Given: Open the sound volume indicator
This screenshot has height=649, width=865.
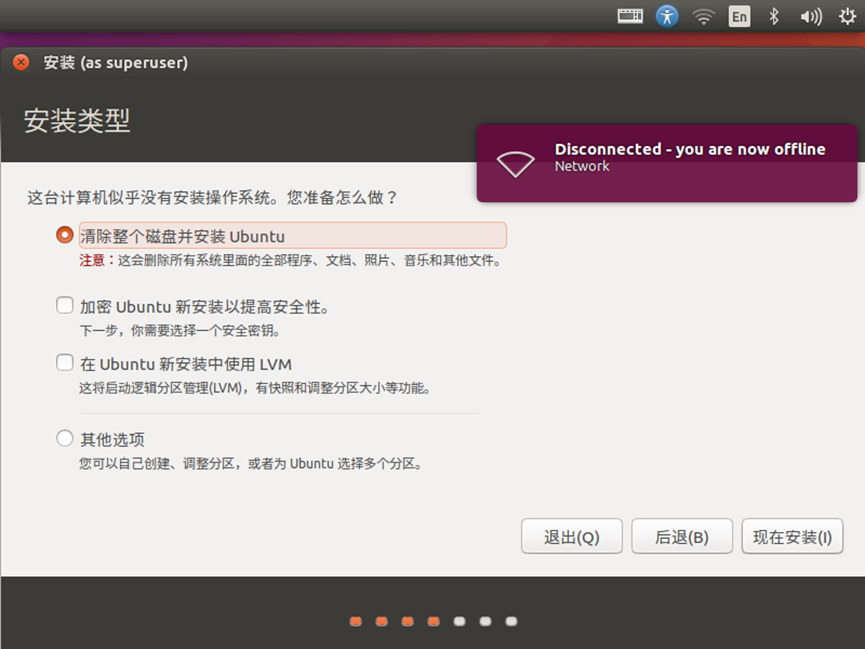Looking at the screenshot, I should click(811, 17).
